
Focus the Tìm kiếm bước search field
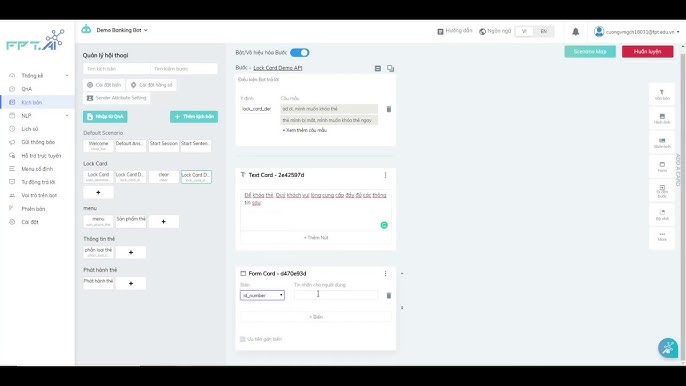[x=184, y=69]
